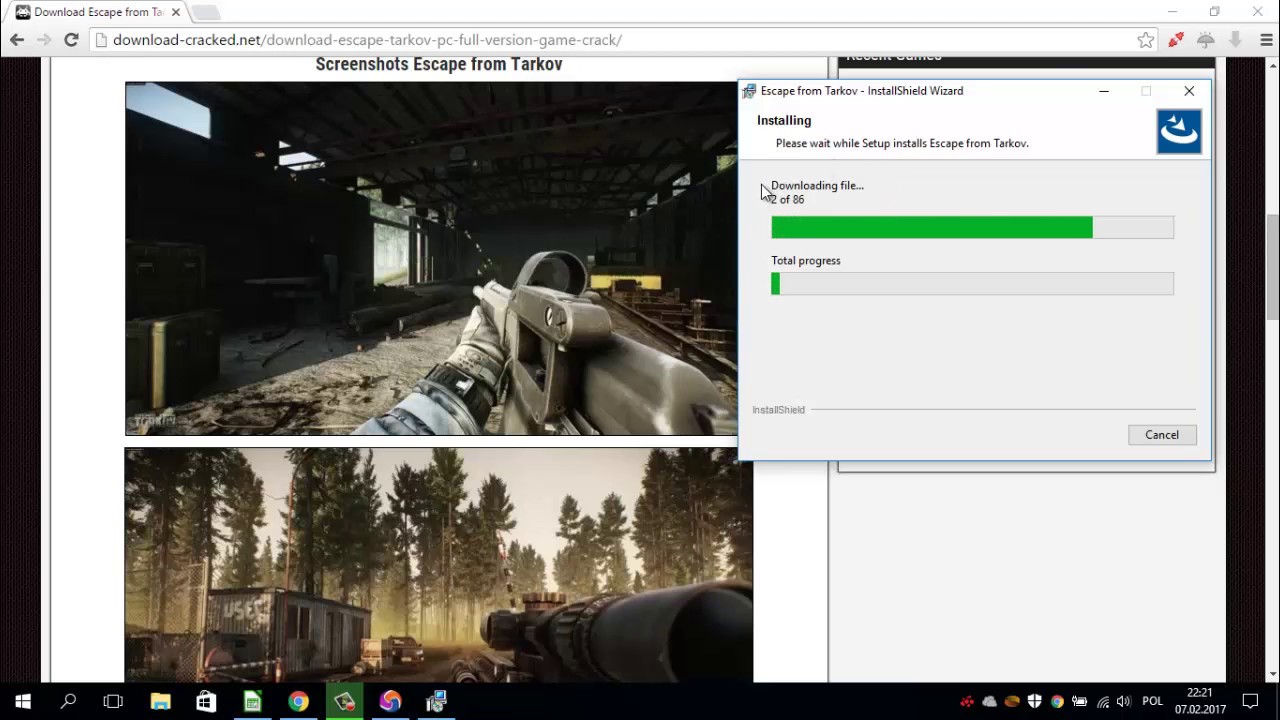
Task: Click the red tray icon in the system tray
Action: 967,702
